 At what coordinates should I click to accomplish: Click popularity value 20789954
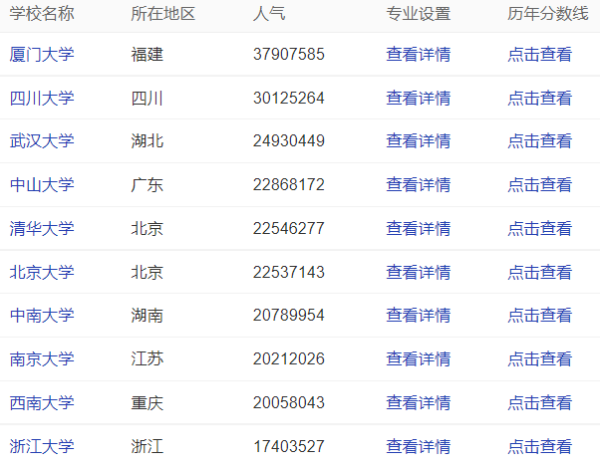(x=289, y=315)
